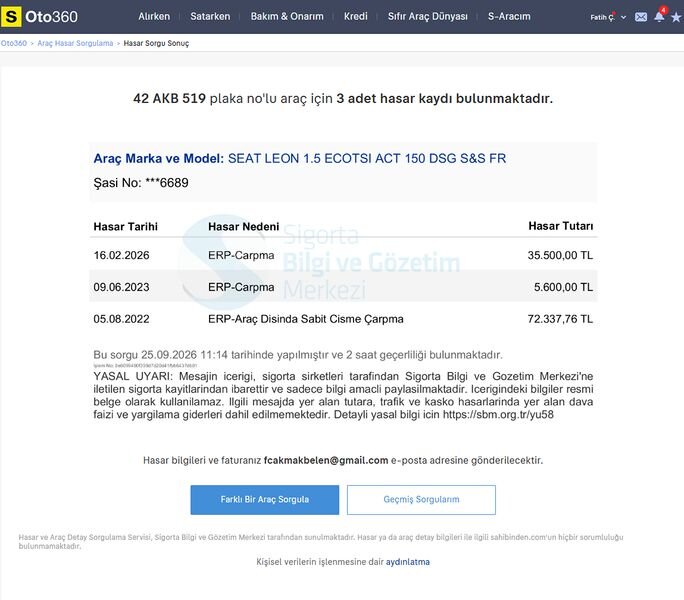Click the 42 AKB 519 plate number
The height and width of the screenshot is (600, 684).
[x=169, y=98]
